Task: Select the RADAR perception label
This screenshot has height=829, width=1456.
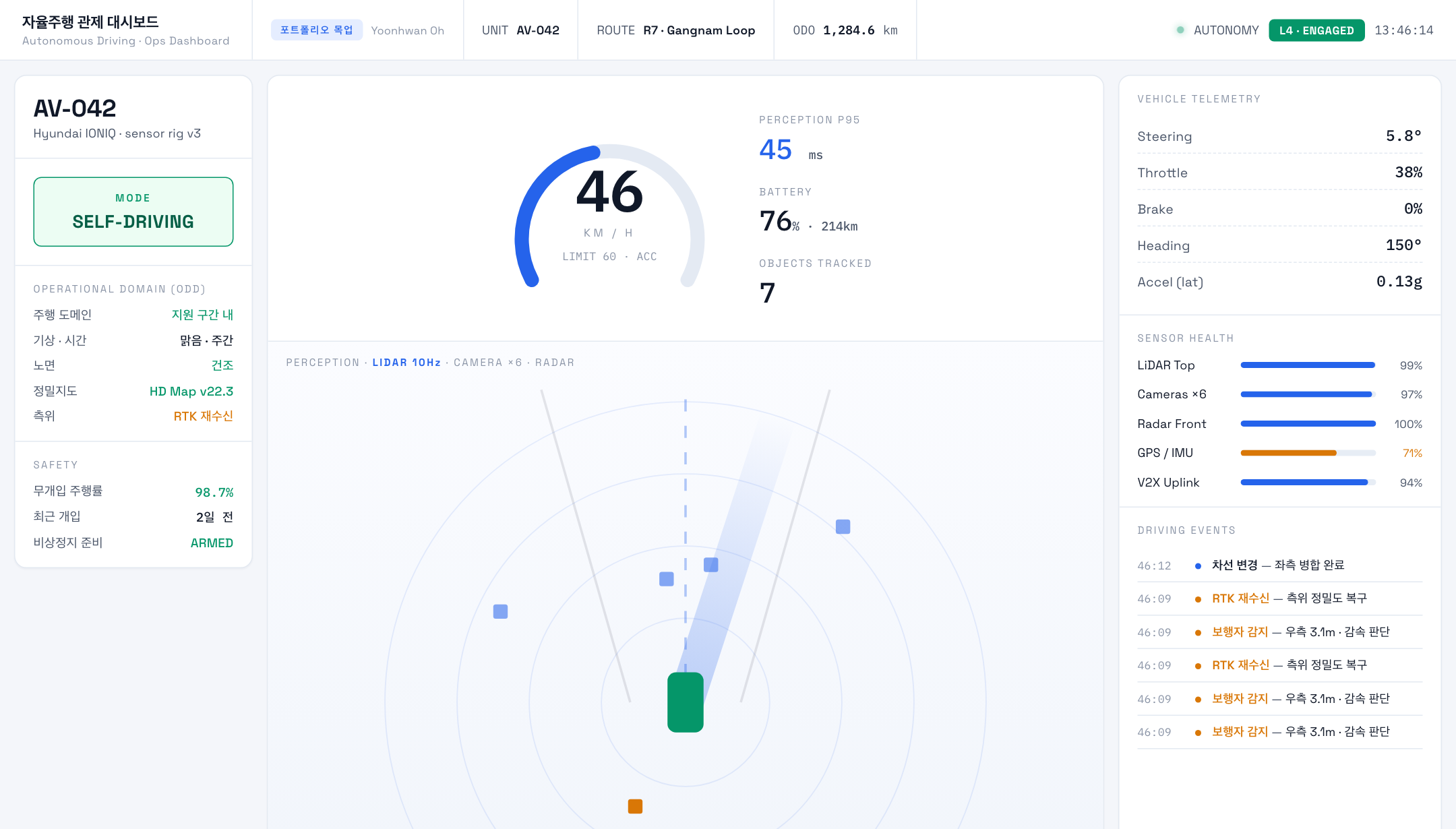Action: click(x=554, y=363)
